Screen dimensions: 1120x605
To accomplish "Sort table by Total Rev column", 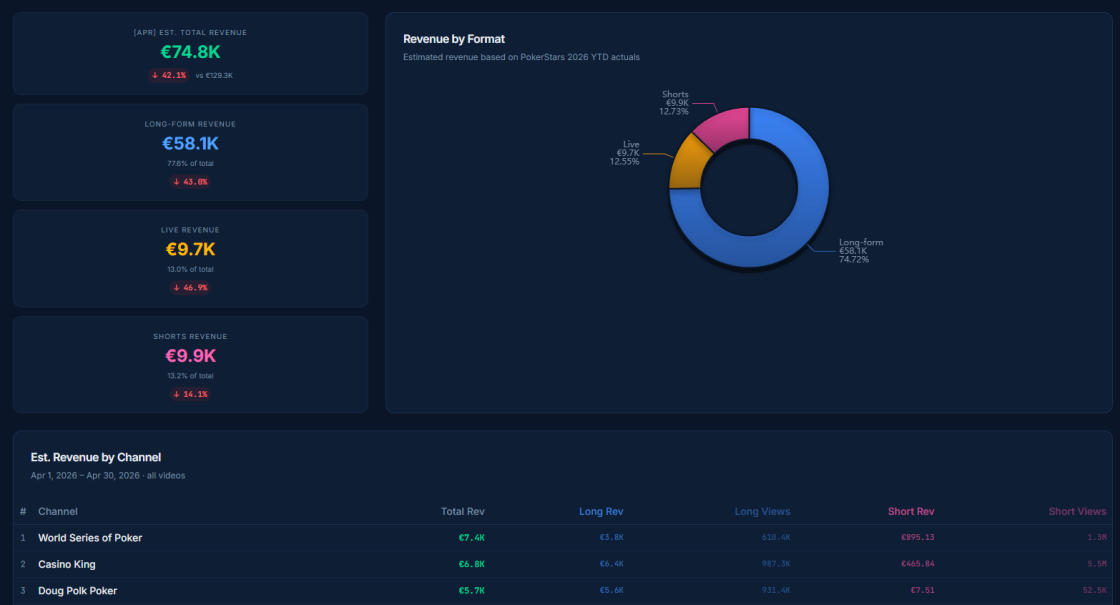I will tap(462, 511).
